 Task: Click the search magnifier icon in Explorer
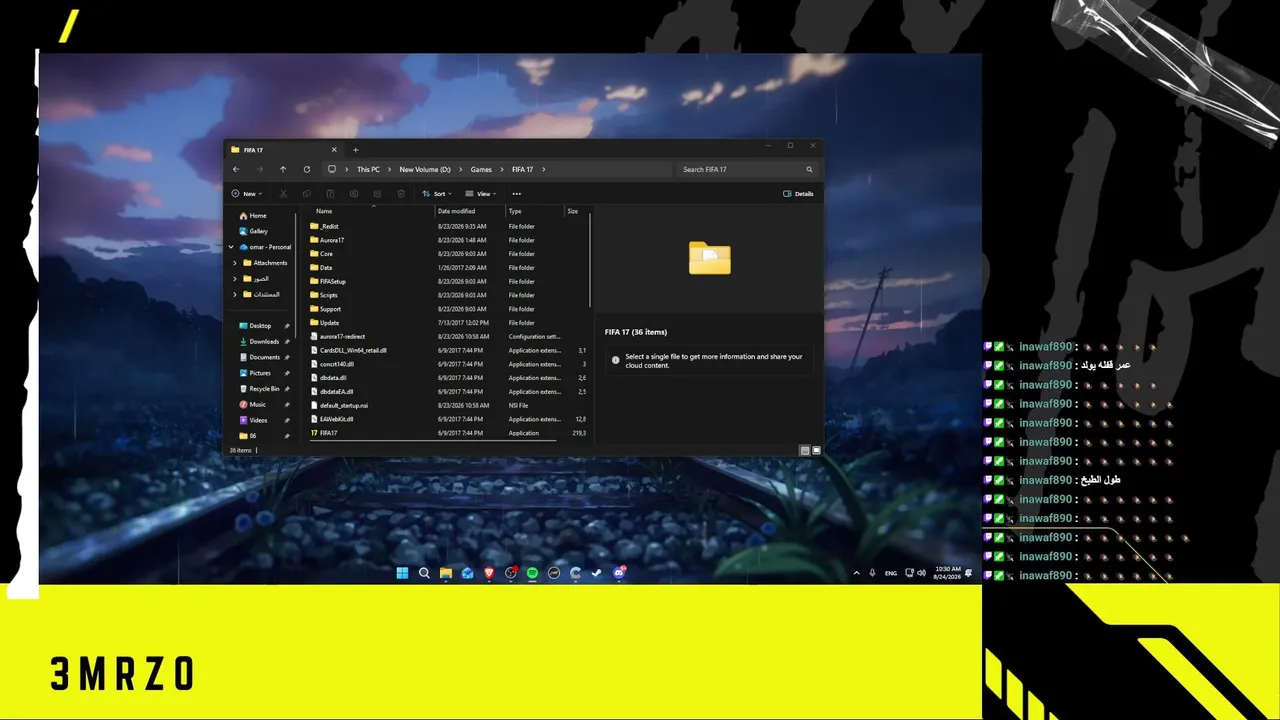point(810,170)
